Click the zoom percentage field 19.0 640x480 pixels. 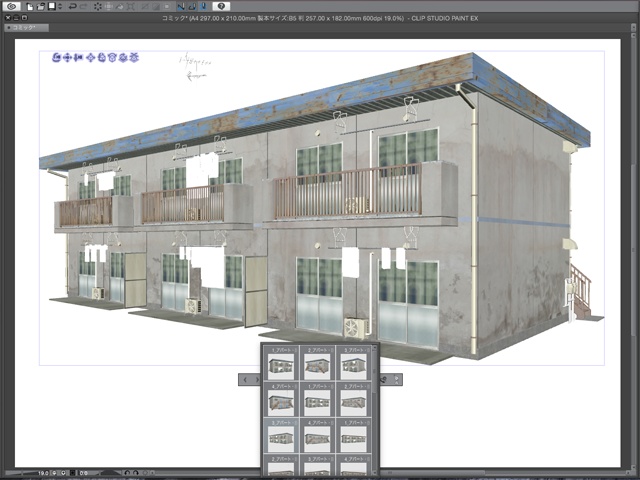tap(42, 473)
